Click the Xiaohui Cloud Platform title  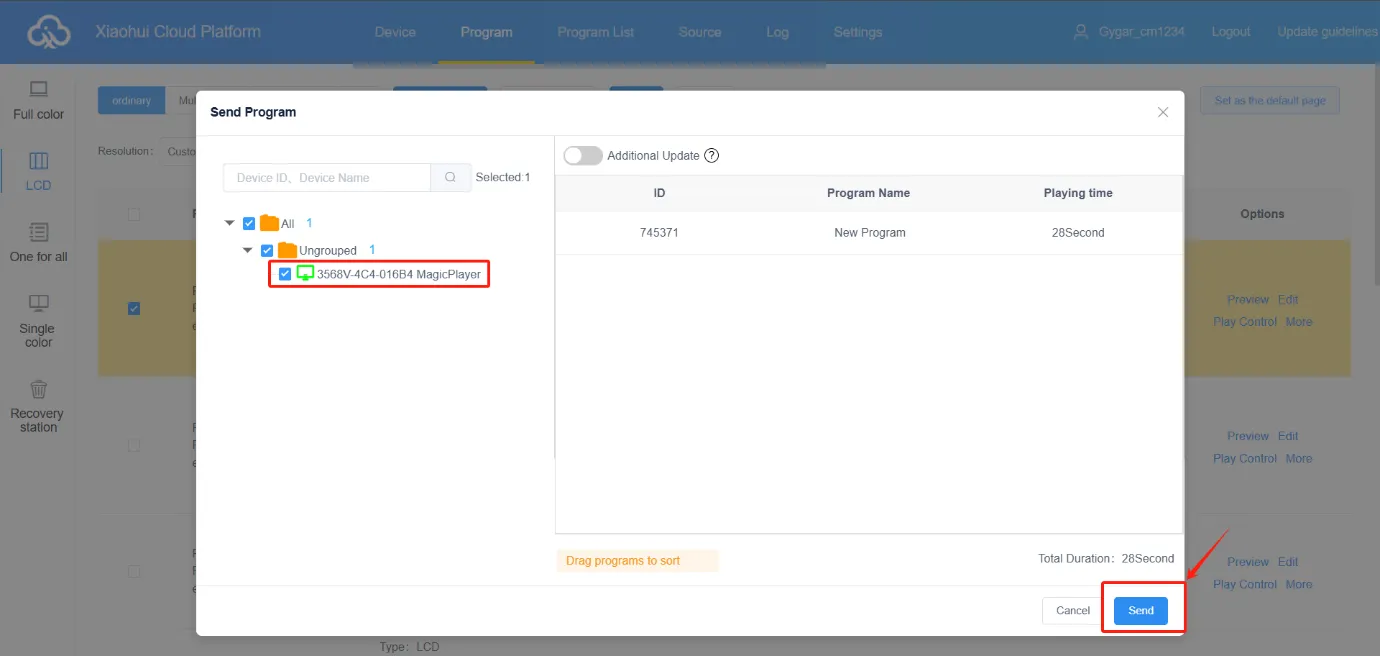click(178, 32)
